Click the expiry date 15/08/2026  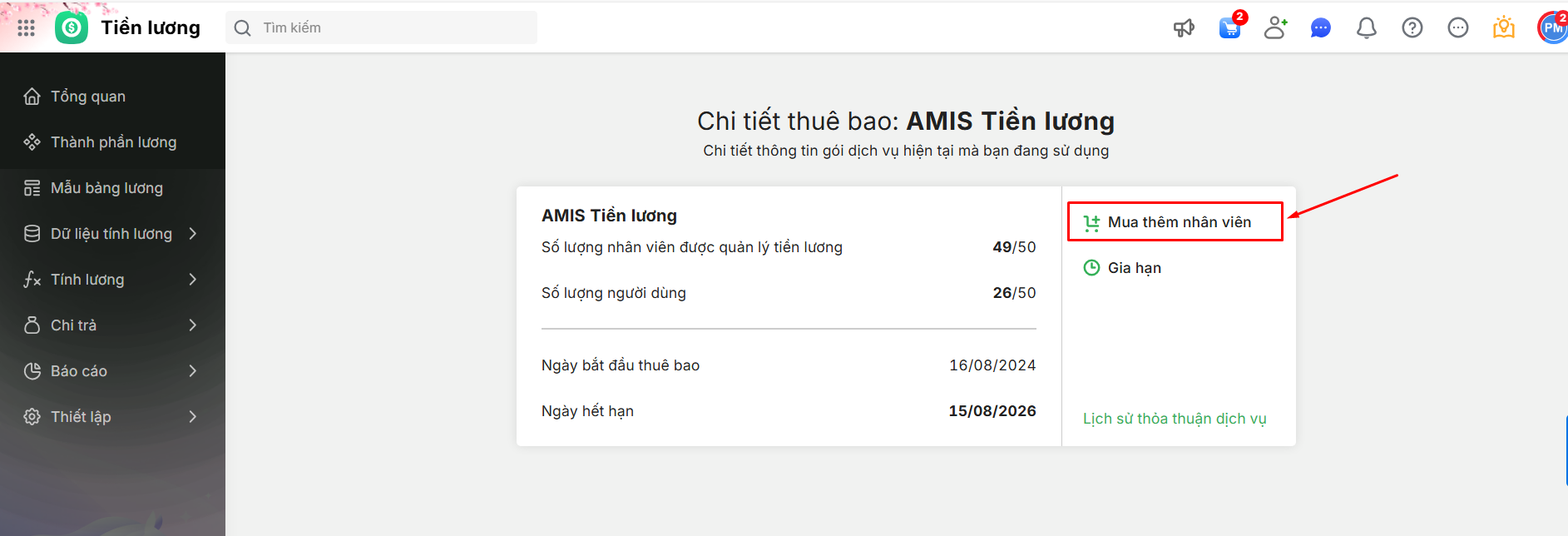[992, 411]
